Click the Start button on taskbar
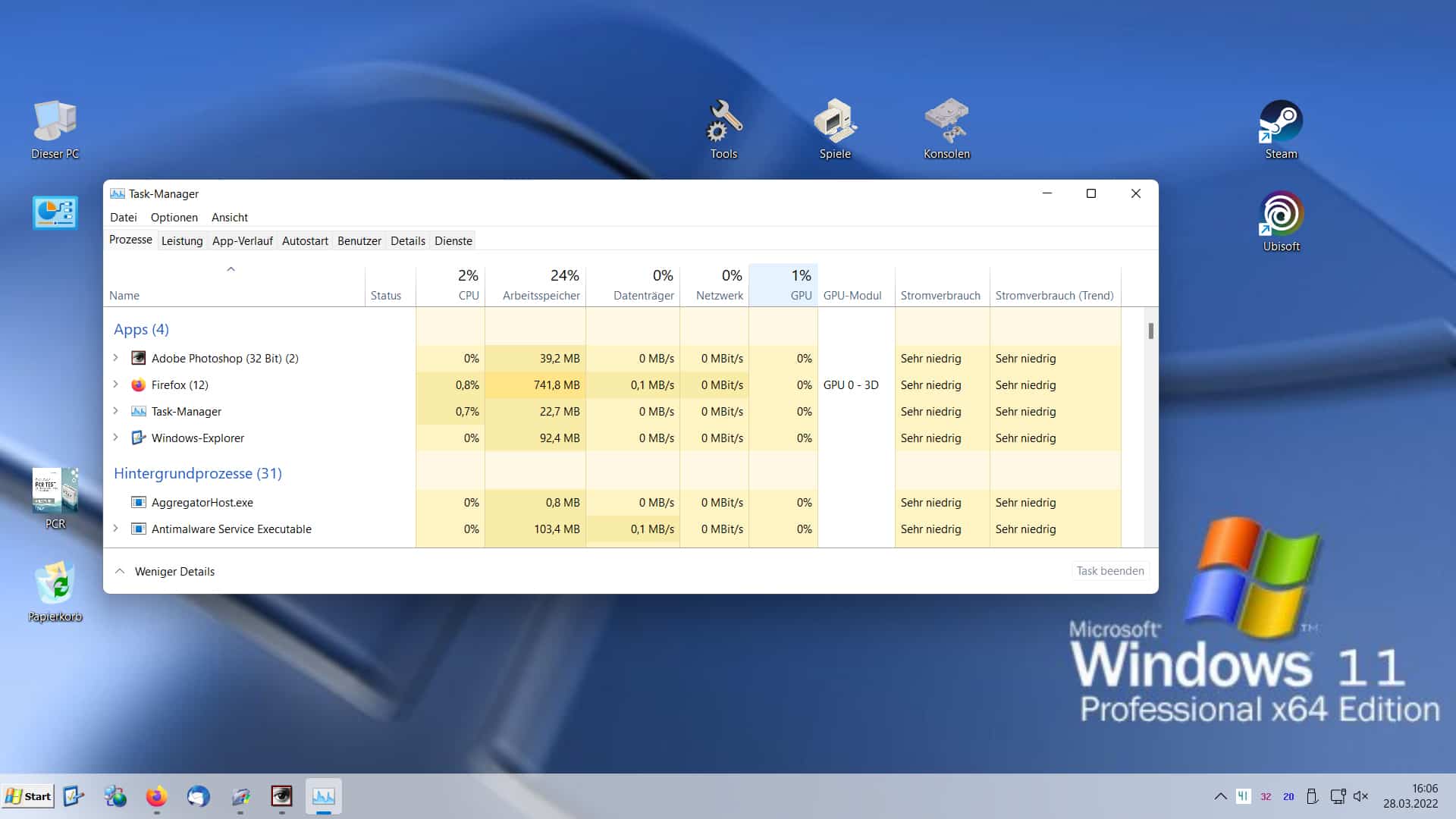1456x819 pixels. 28,796
